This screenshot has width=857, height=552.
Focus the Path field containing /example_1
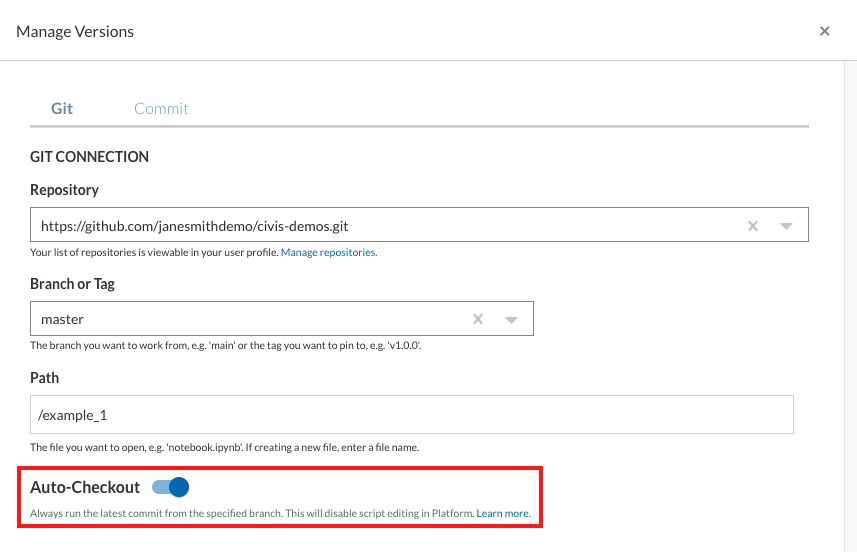tap(411, 414)
